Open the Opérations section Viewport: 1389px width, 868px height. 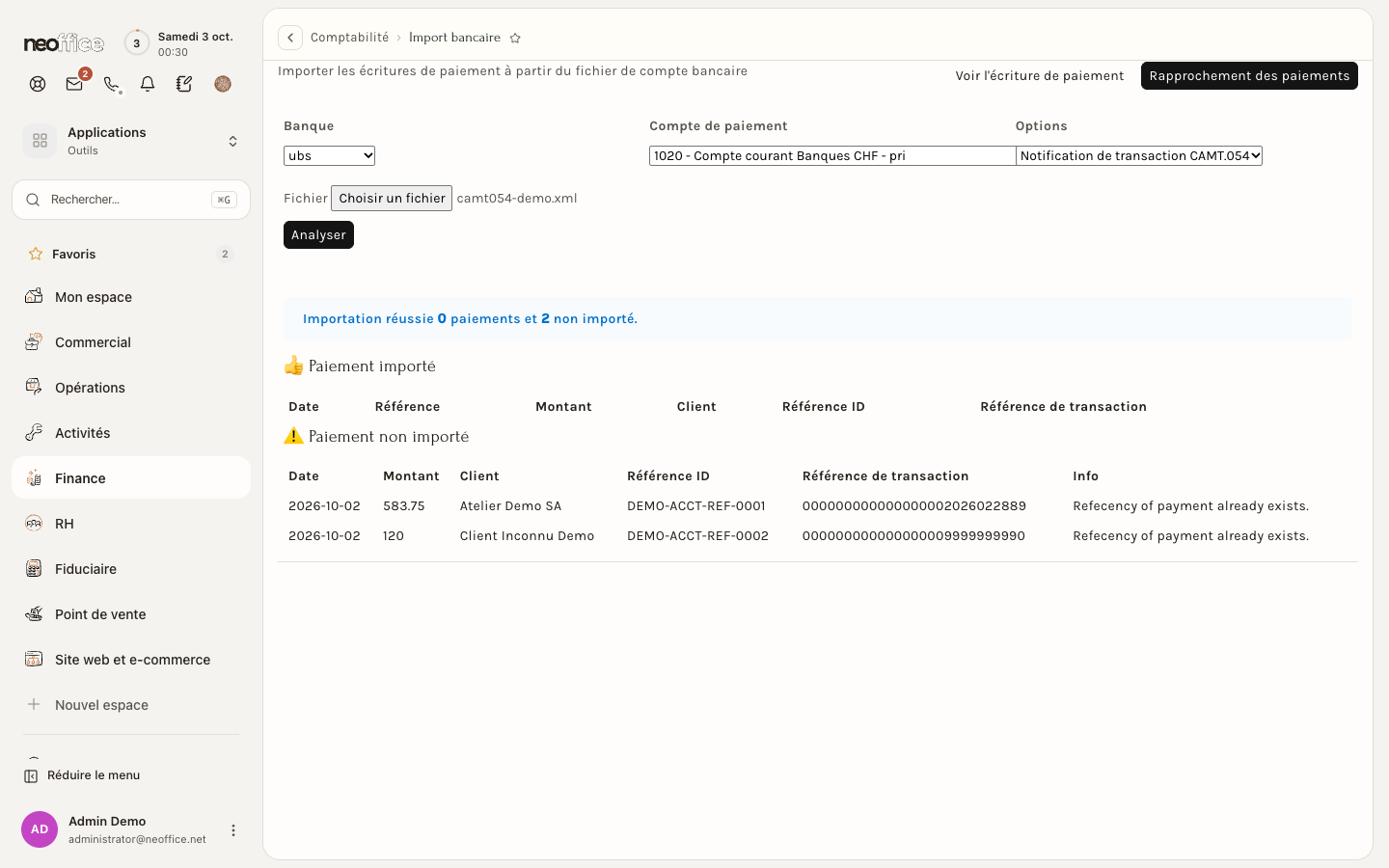click(131, 388)
